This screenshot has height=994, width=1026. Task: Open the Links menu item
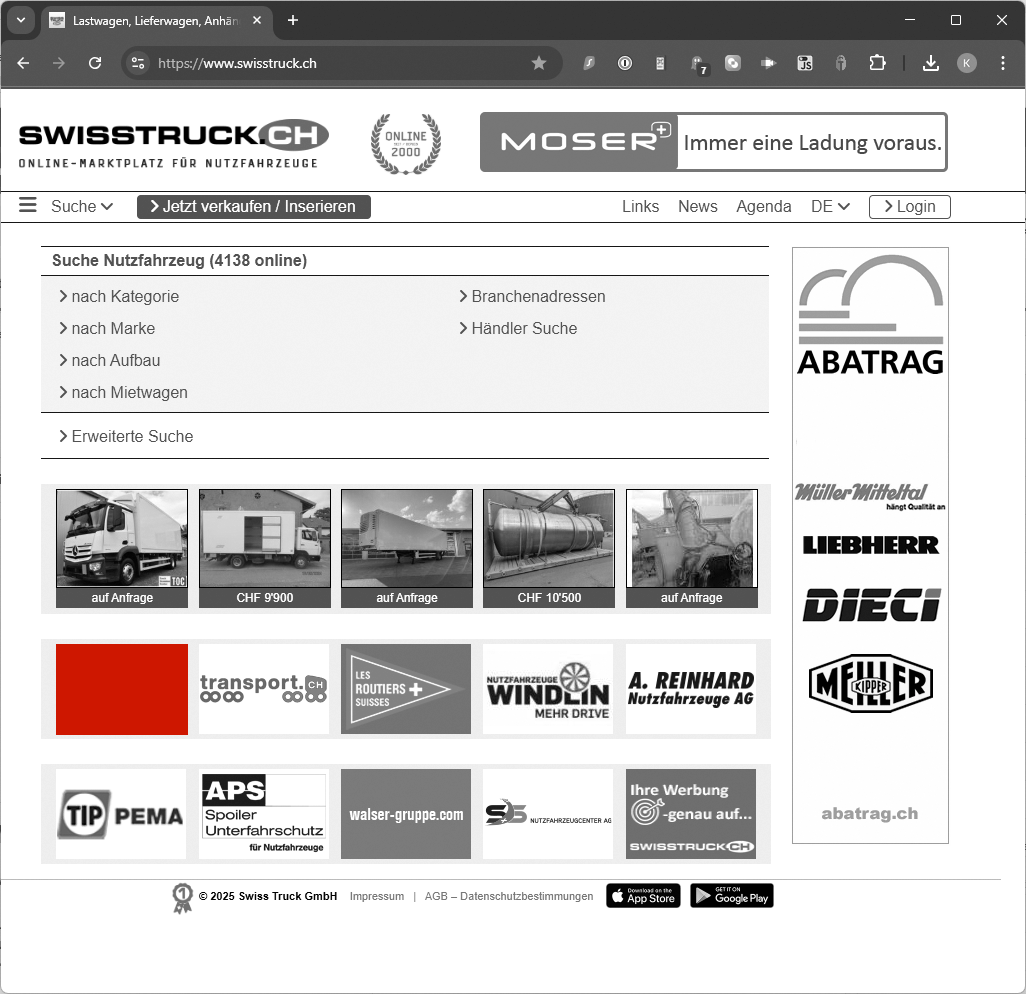coord(640,207)
